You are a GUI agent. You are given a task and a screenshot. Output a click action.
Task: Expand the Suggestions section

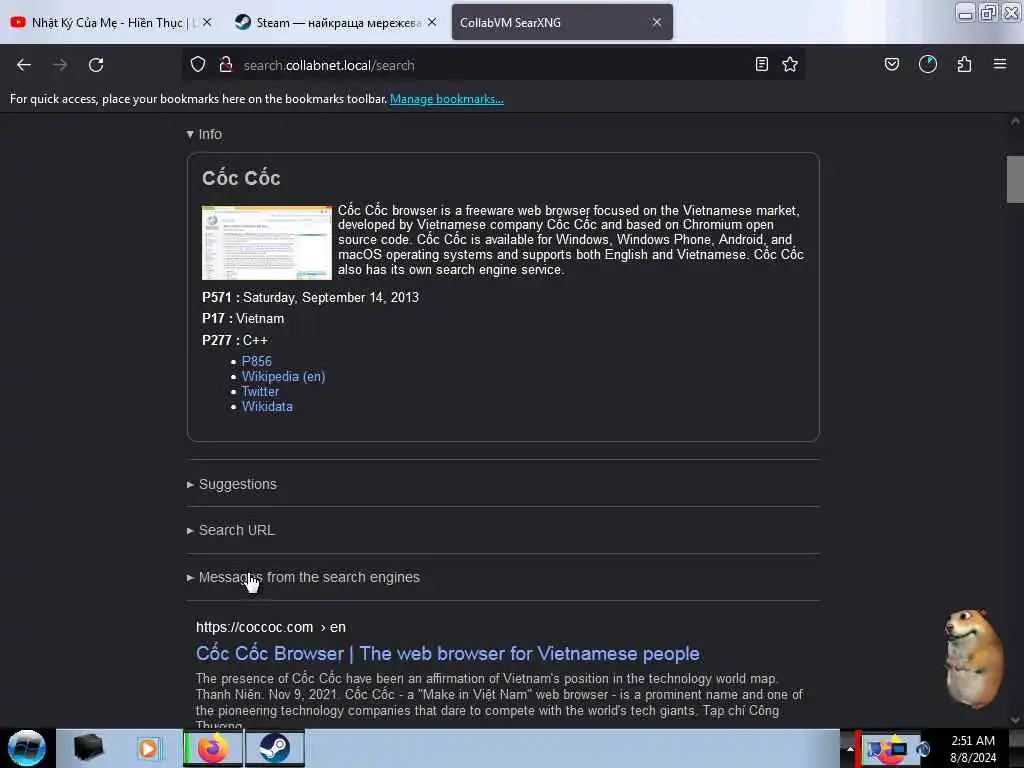(232, 484)
